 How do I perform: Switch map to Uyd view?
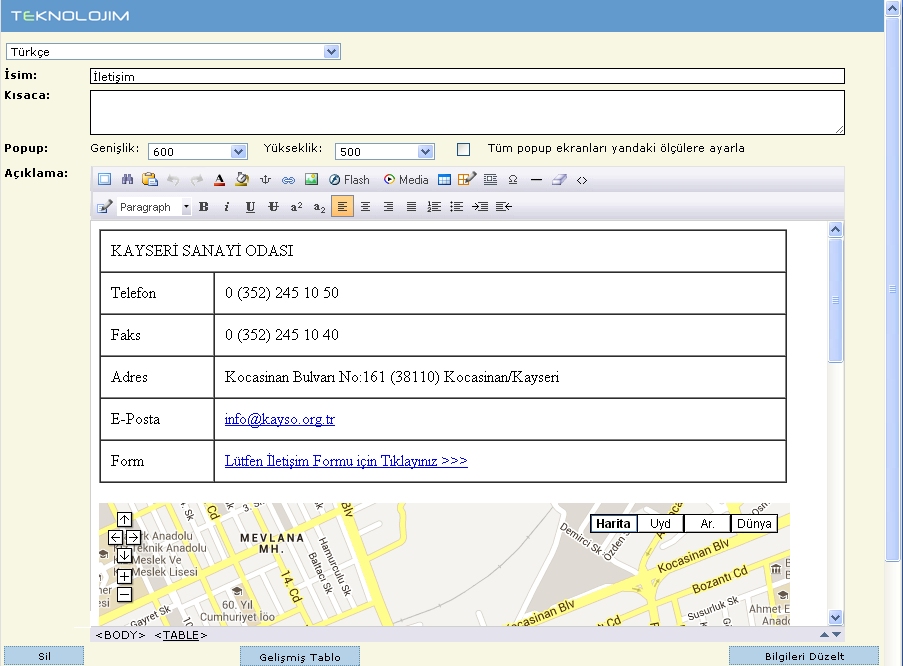point(661,524)
